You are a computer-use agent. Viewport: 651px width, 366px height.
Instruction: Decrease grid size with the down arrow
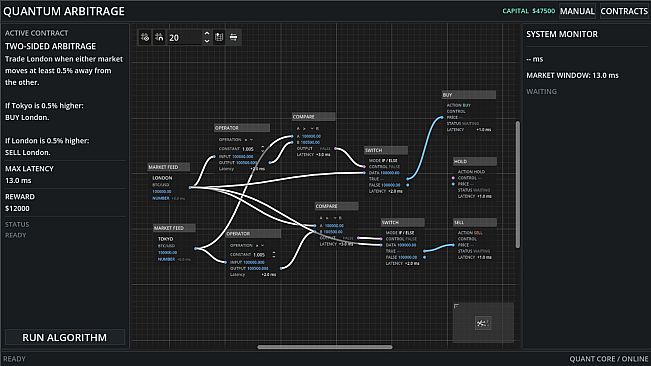click(207, 41)
